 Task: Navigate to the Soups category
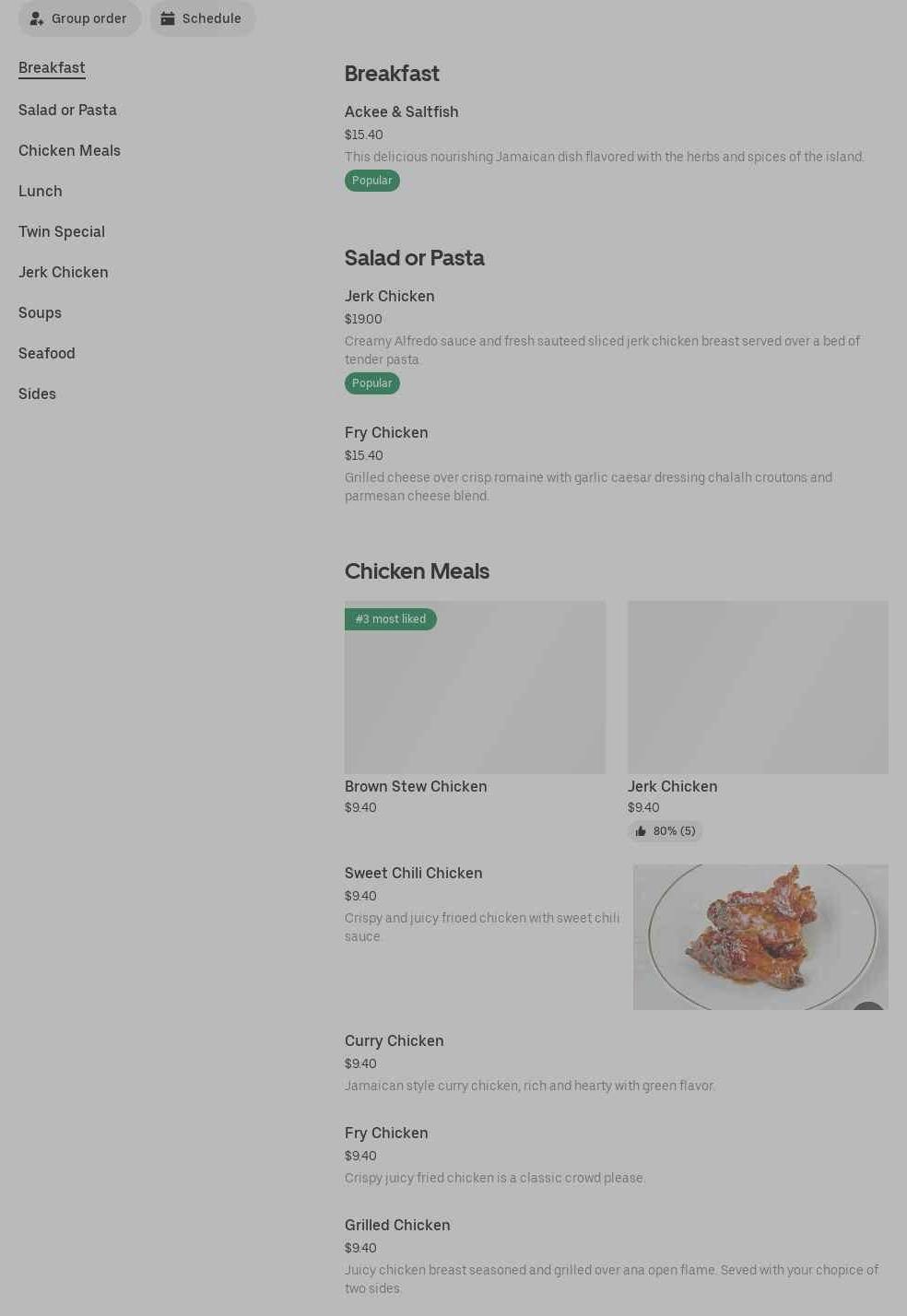[x=40, y=313]
